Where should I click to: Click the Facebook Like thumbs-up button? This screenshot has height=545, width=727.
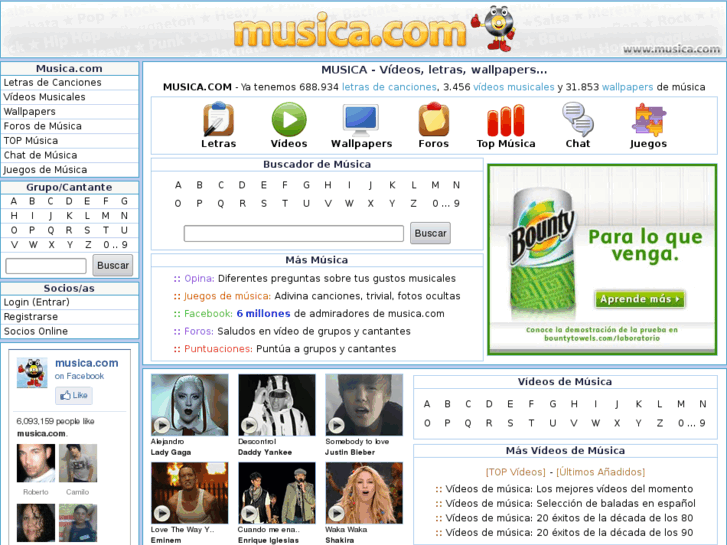point(74,395)
